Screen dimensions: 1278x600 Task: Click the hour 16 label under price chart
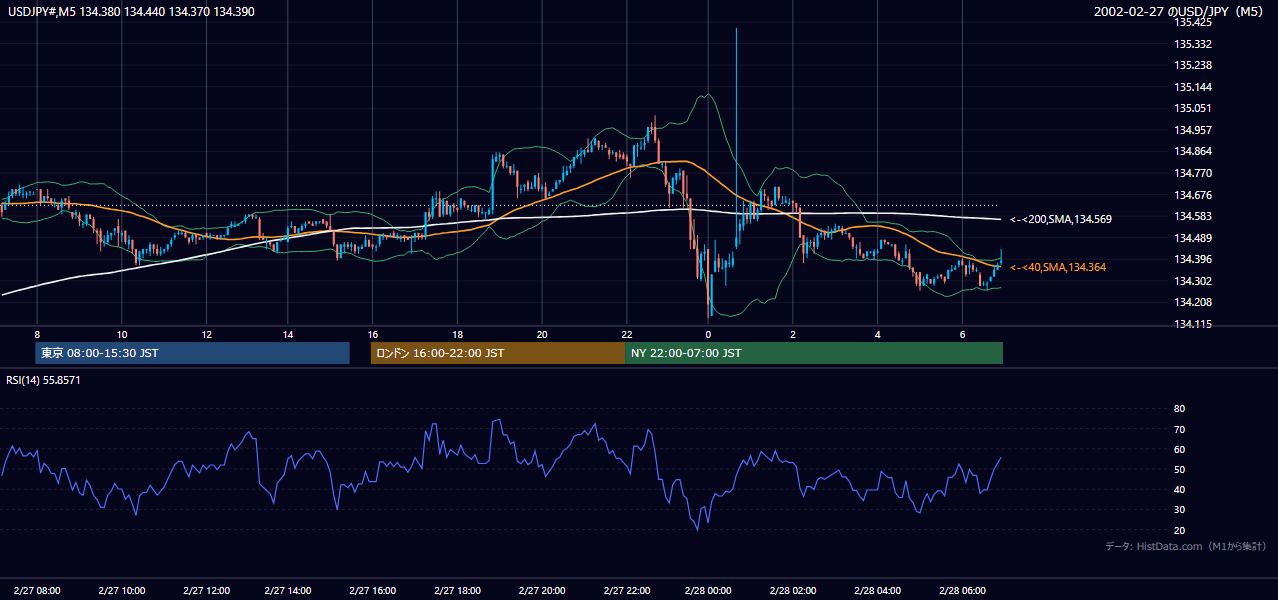(x=373, y=334)
